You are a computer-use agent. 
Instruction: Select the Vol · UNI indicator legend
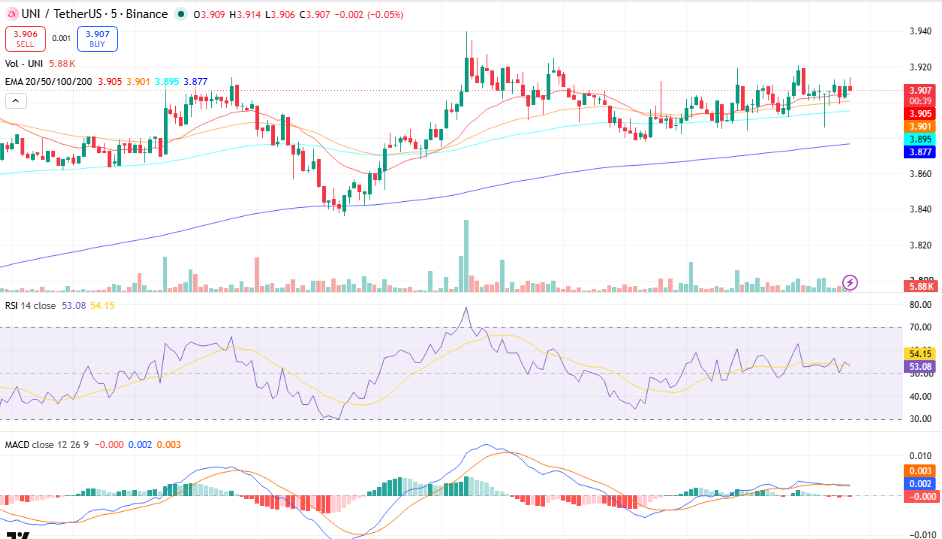coord(24,64)
